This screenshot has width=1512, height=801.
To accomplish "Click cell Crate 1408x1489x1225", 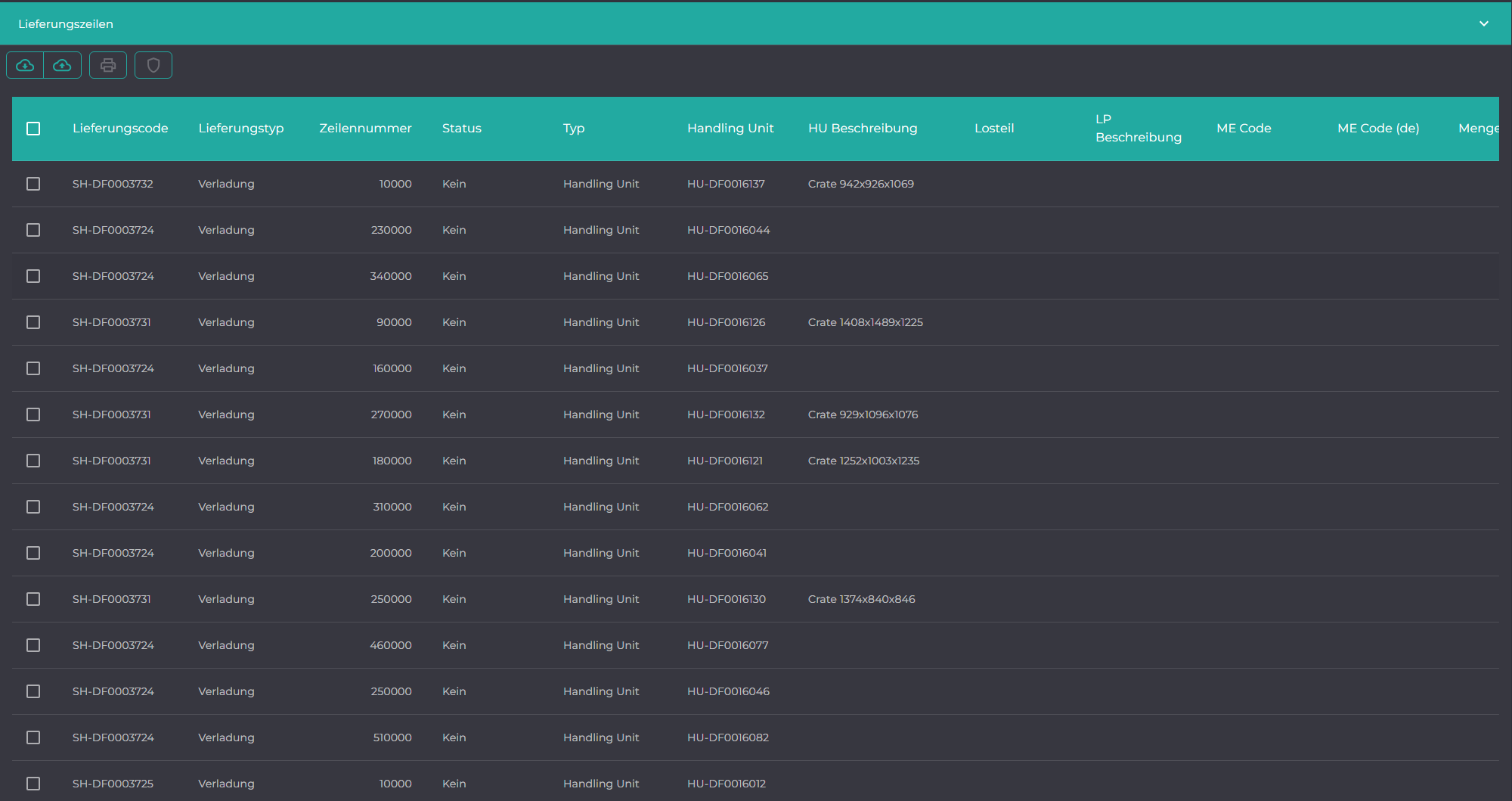I will pyautogui.click(x=866, y=322).
